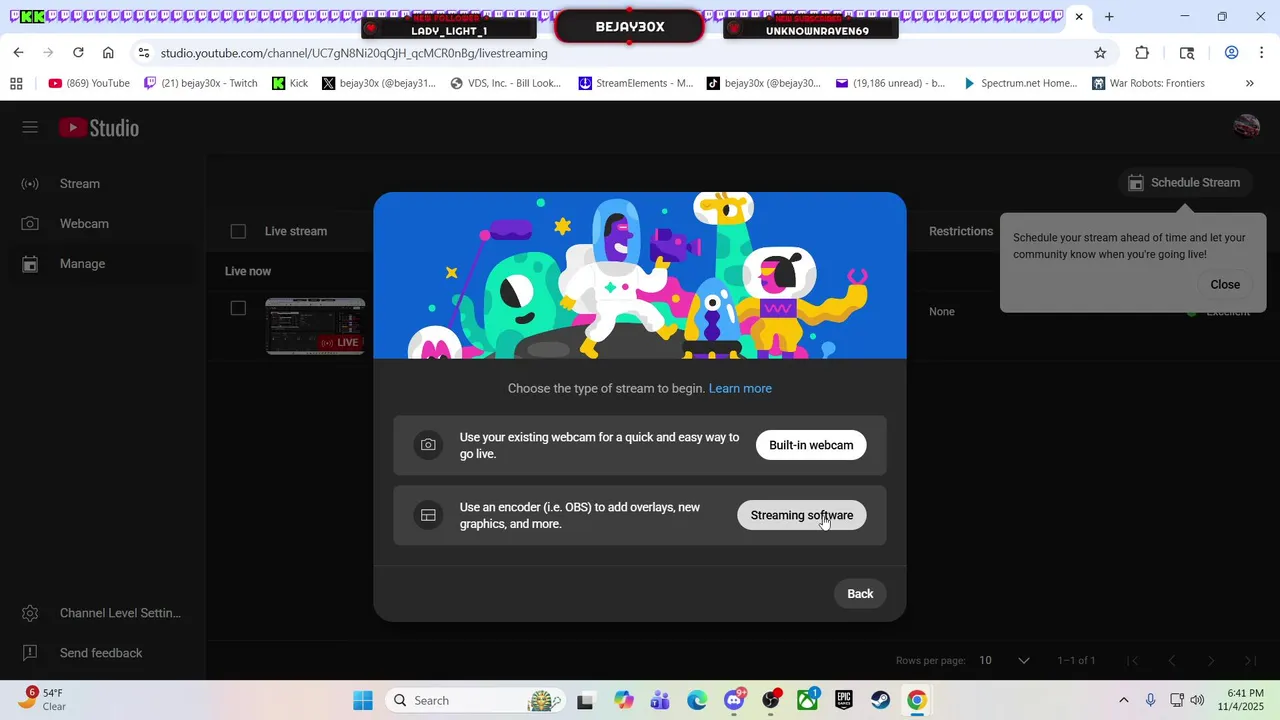Screen dimensions: 1280x720
Task: Bookmark this page with the star icon
Action: tap(1100, 53)
